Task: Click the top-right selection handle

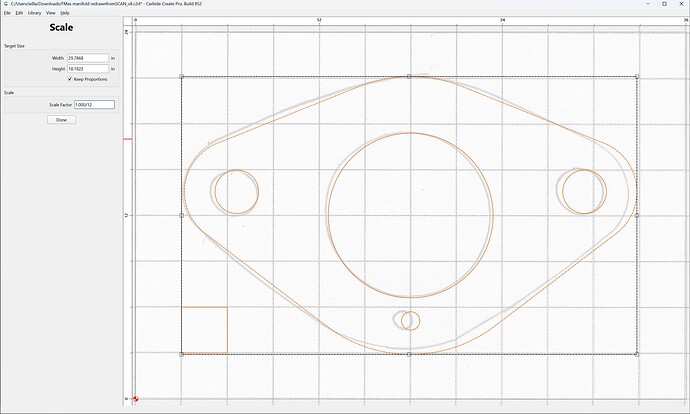Action: tap(637, 77)
